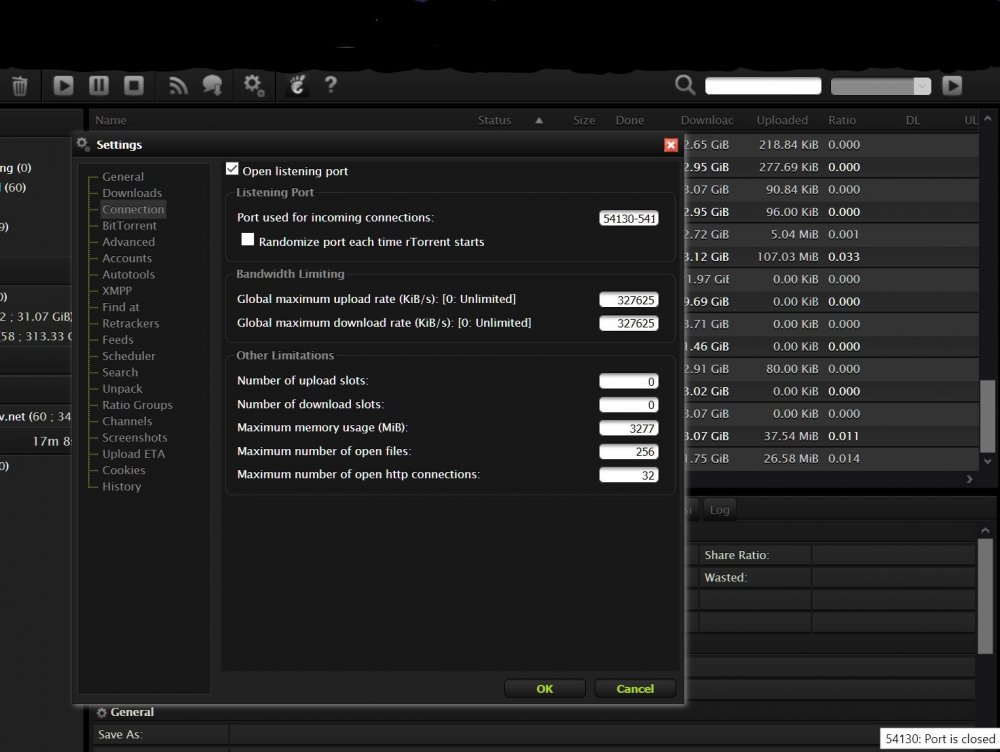Open Scheduler settings section
This screenshot has width=1000, height=752.
click(129, 356)
